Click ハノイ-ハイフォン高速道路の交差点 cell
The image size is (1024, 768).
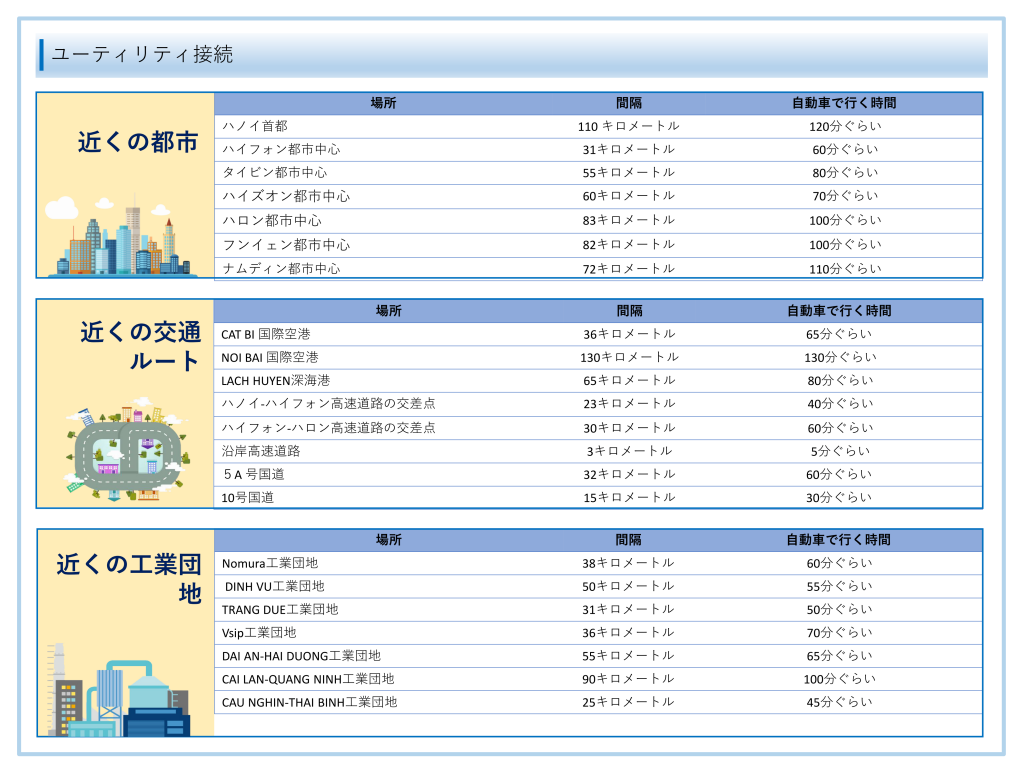(328, 404)
